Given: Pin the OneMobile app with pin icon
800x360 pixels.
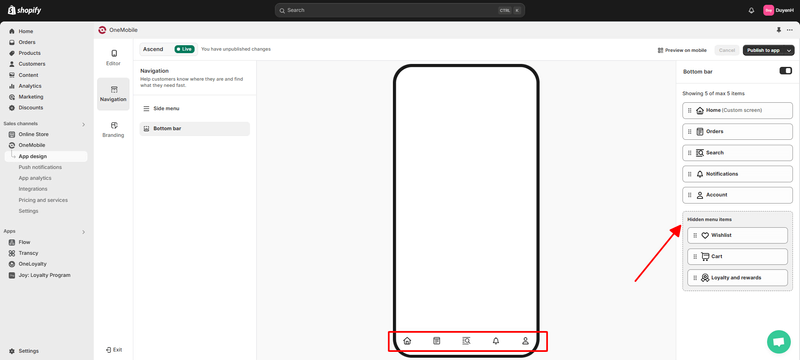Looking at the screenshot, I should pos(779,30).
